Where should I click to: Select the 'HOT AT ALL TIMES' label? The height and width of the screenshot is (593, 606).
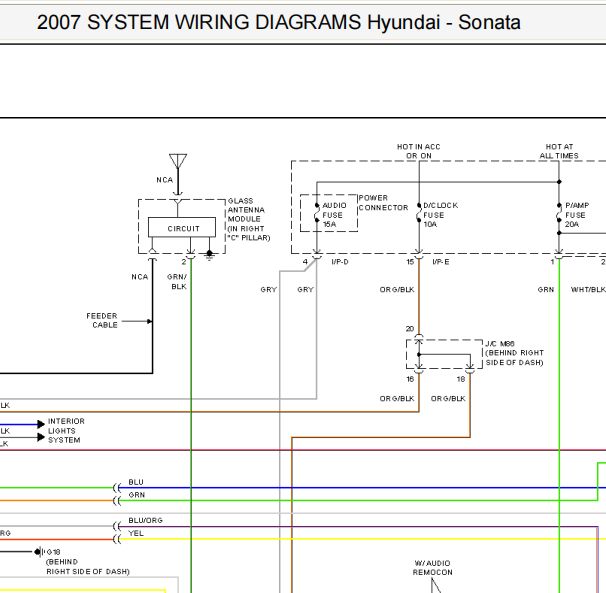point(559,151)
